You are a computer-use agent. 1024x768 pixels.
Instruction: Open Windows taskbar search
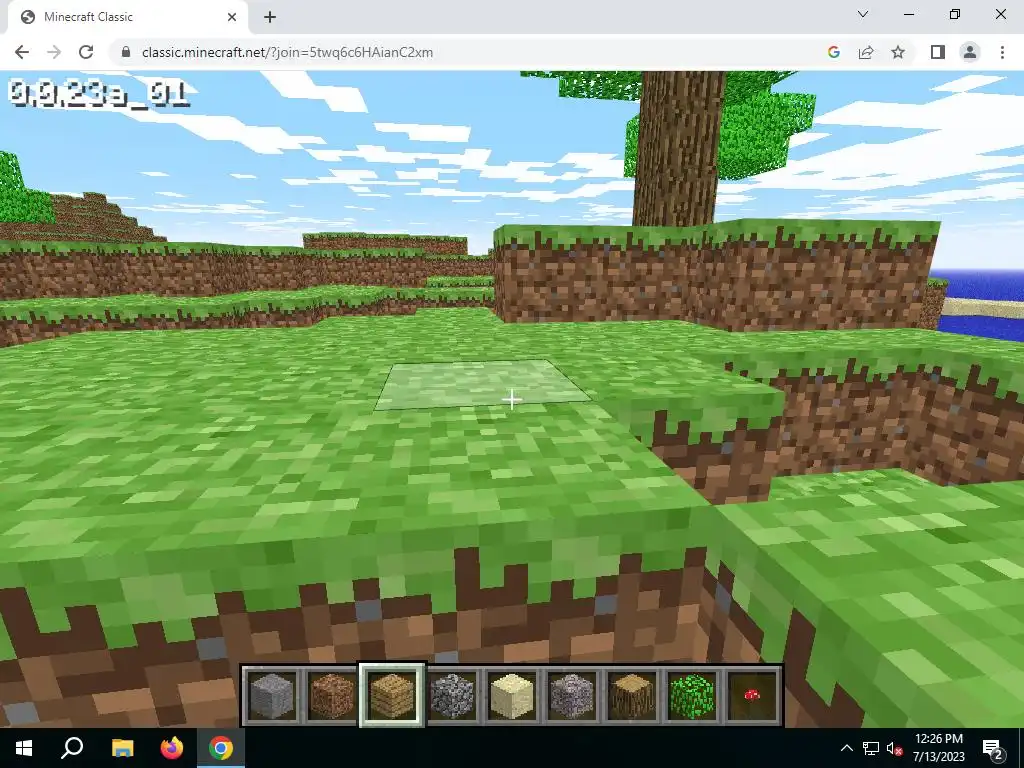click(x=72, y=748)
